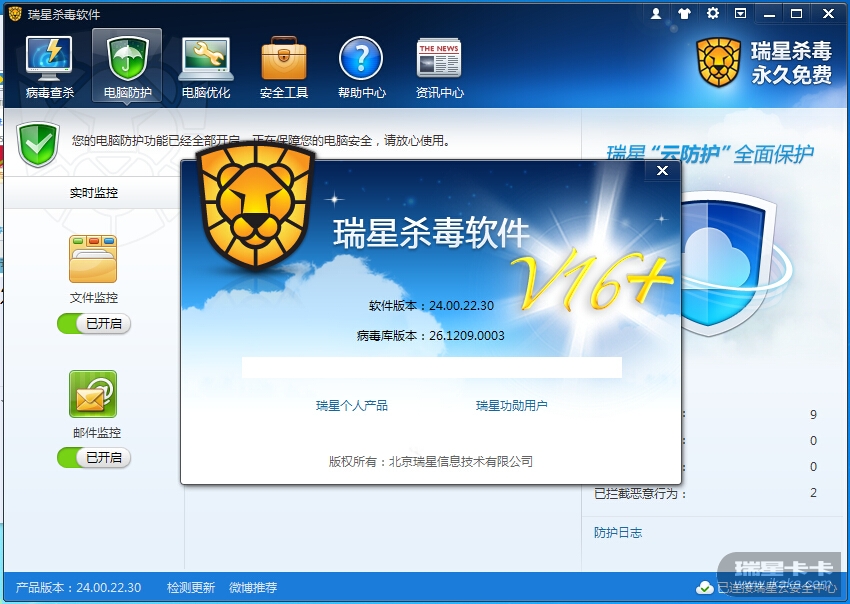Image resolution: width=850 pixels, height=604 pixels.
Task: Click the 瑞星 lion logo in title bar
Action: [x=15, y=14]
